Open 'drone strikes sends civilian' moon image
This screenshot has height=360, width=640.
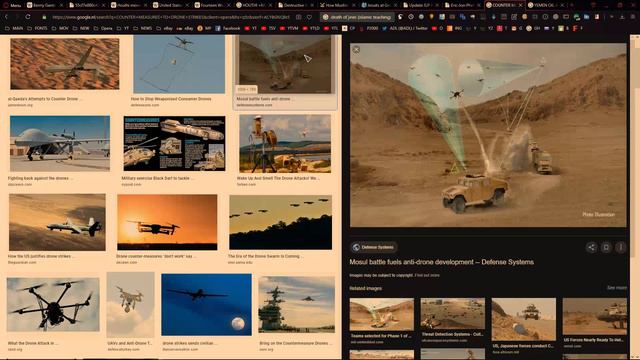(x=207, y=304)
